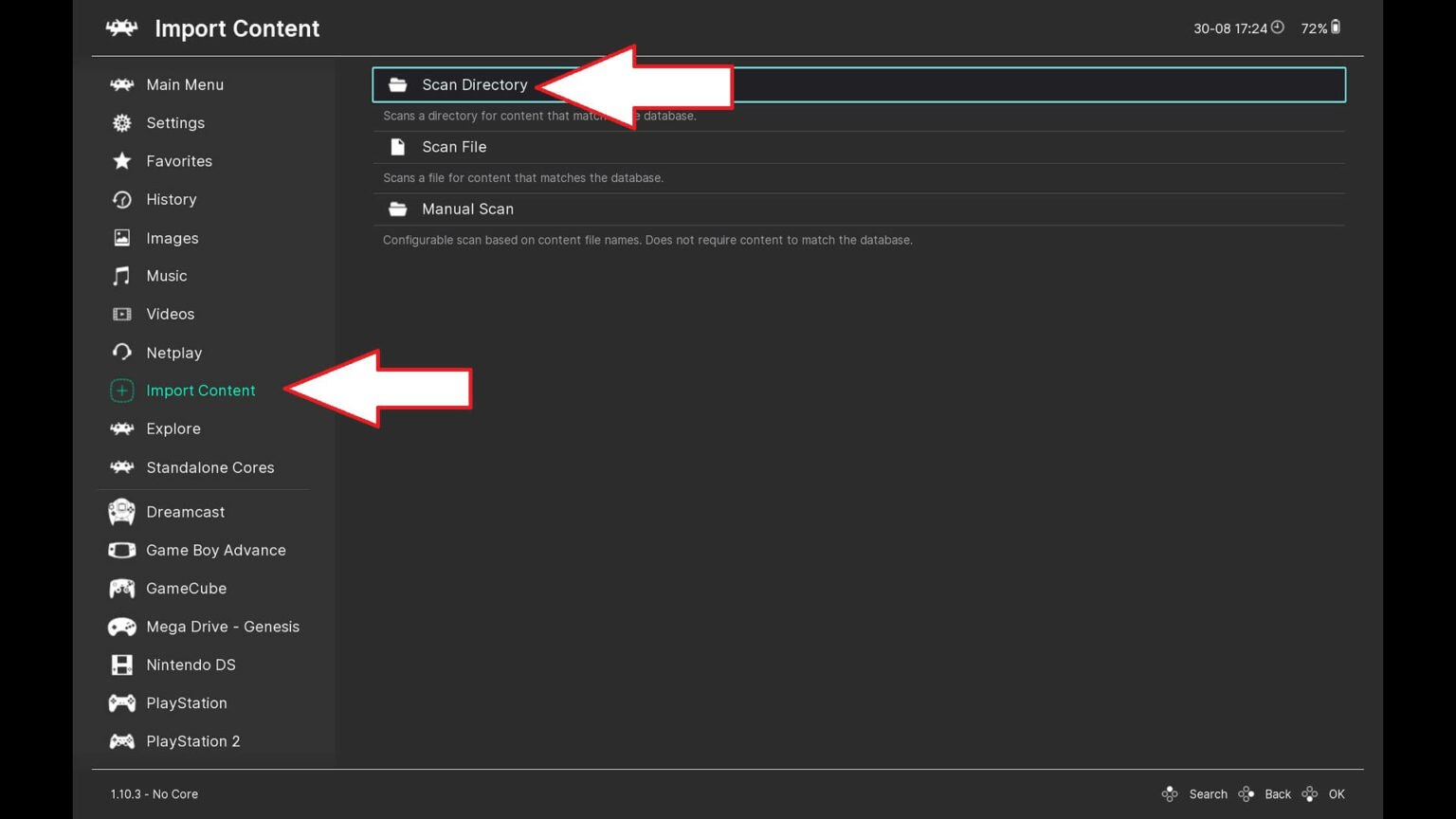Click the GameCube controller icon
1456x819 pixels.
click(x=121, y=589)
